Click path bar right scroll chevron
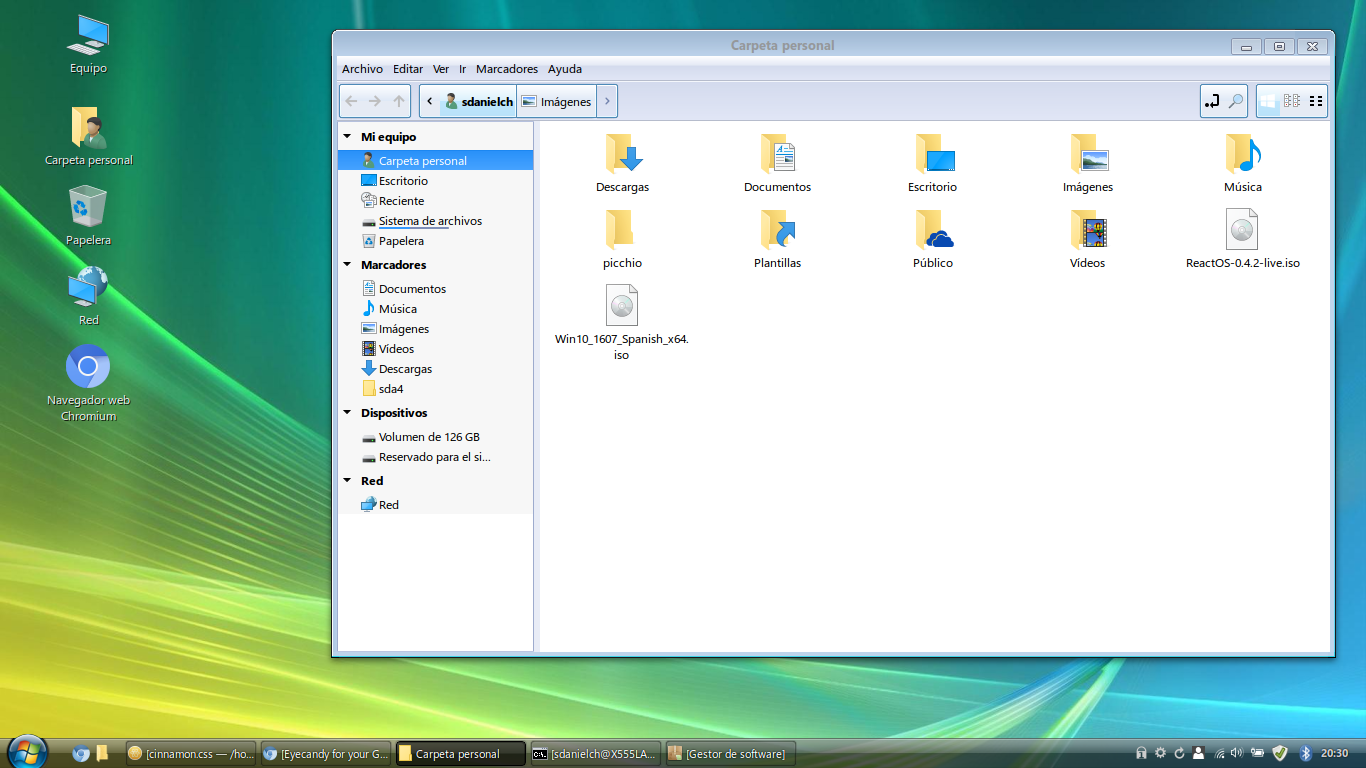 point(608,101)
